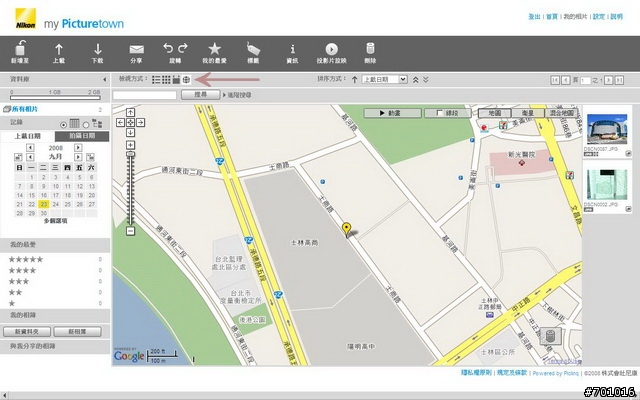Screen dimensions: 640x400
Task: Click the 旋轉 rotate icon
Action: tap(175, 48)
